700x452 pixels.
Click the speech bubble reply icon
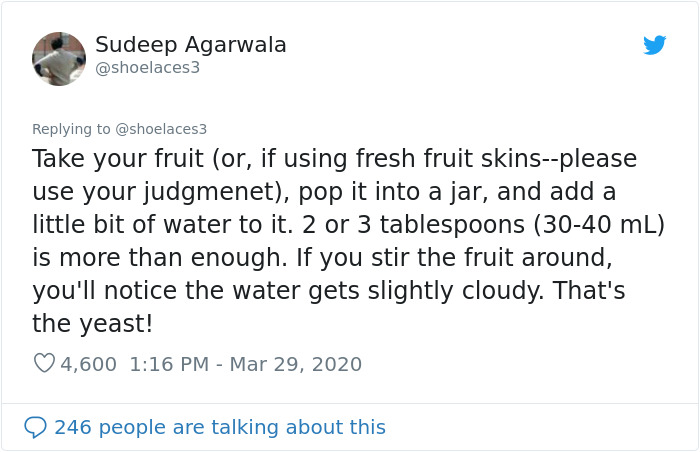(x=35, y=427)
